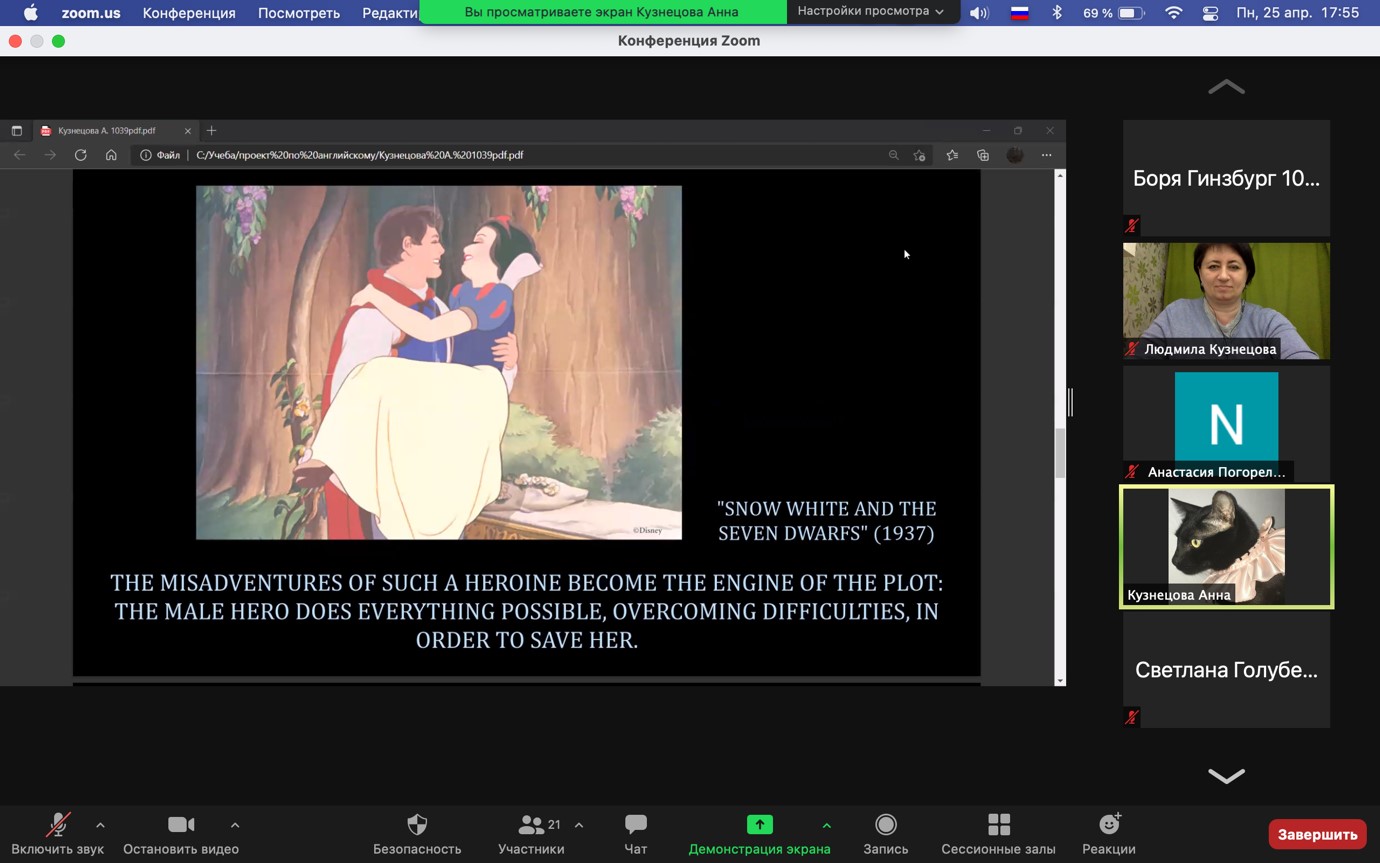Expand share screen options arrow
This screenshot has width=1380, height=863.
[x=826, y=825]
